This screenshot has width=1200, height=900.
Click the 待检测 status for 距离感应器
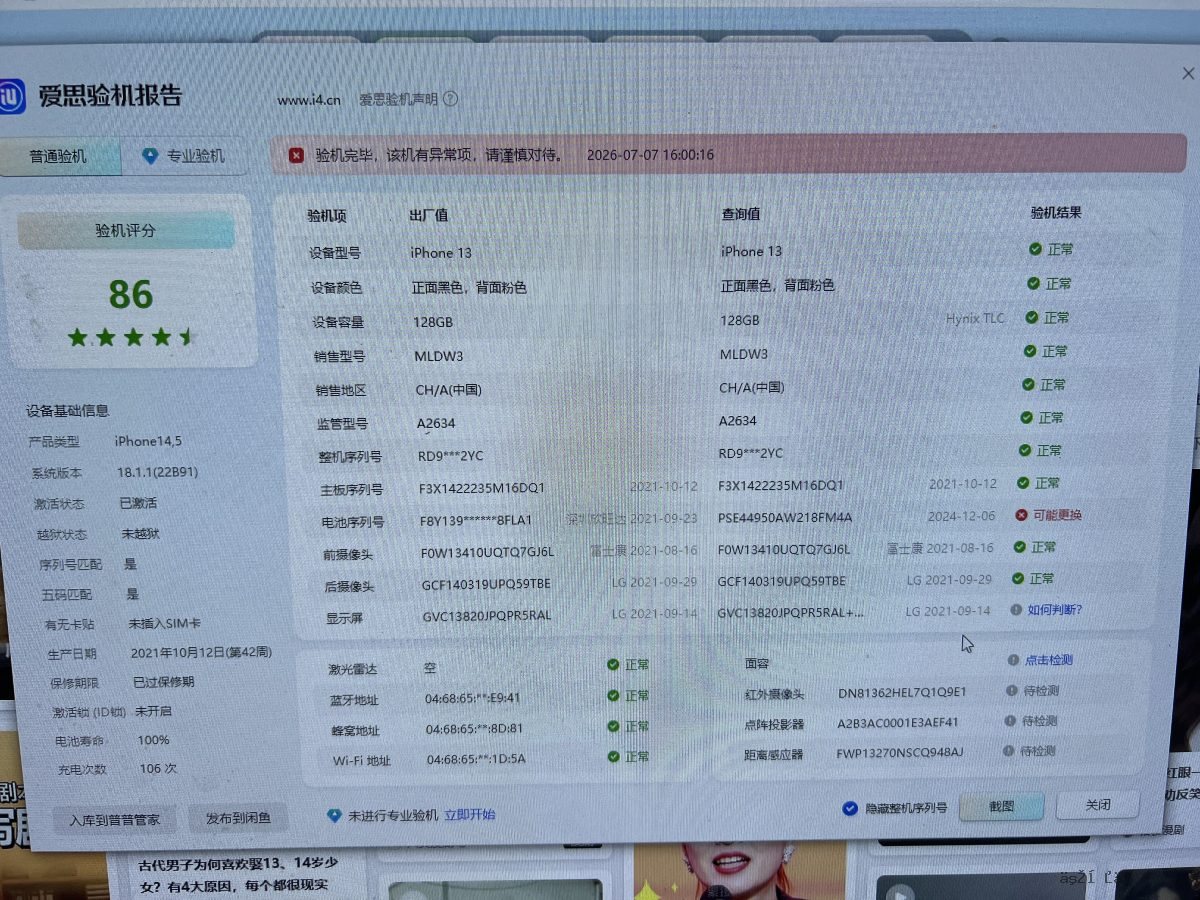(x=1038, y=750)
